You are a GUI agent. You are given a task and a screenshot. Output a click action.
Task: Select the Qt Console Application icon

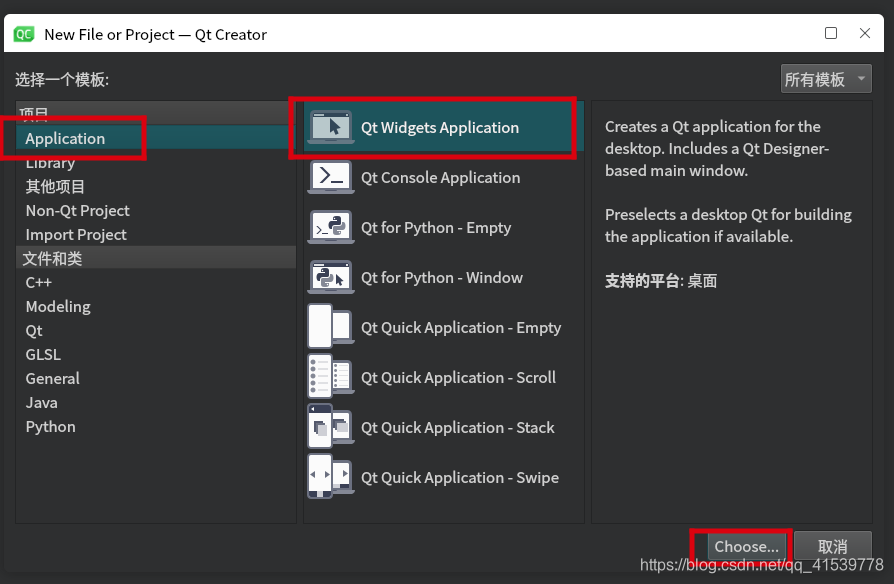(x=330, y=177)
